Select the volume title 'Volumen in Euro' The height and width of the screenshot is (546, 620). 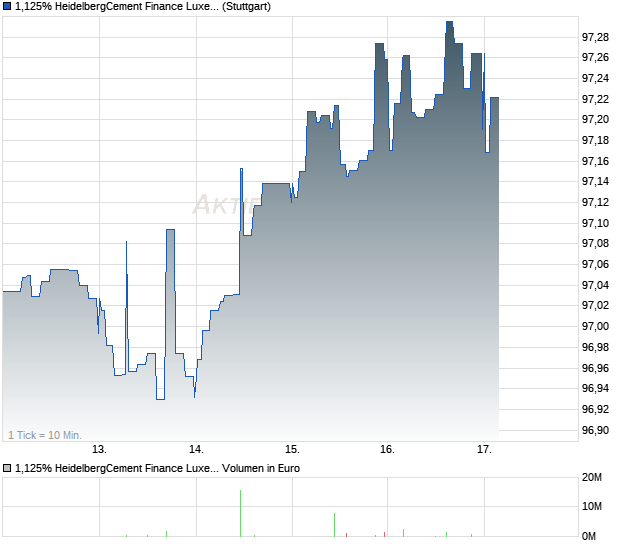(261, 469)
